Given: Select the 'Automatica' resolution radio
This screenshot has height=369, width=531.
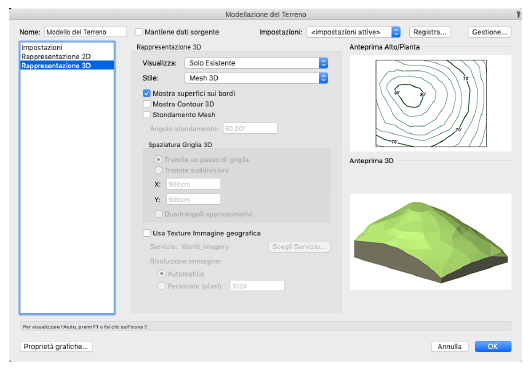Looking at the screenshot, I should 162,274.
